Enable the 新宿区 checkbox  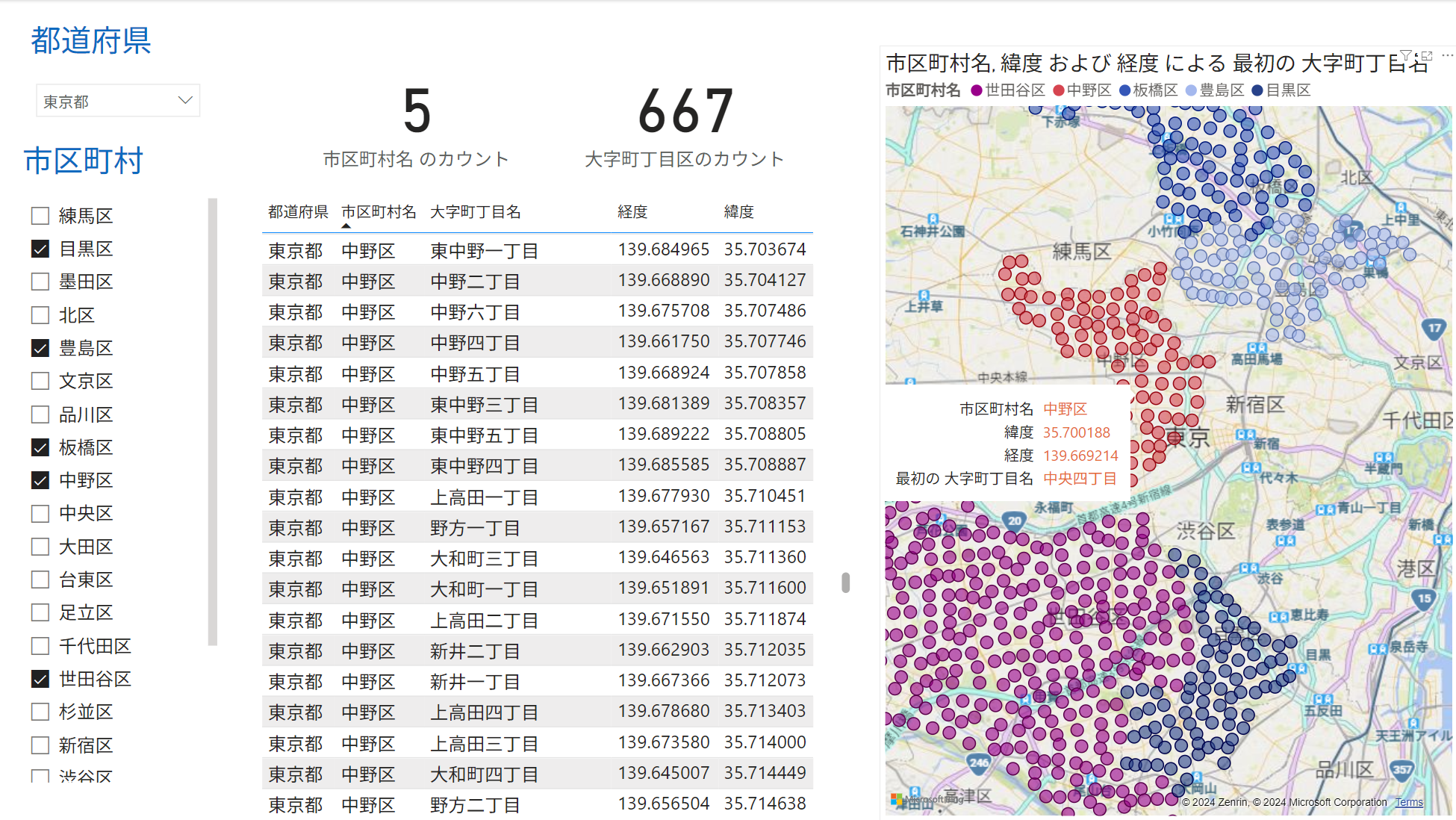[x=40, y=745]
